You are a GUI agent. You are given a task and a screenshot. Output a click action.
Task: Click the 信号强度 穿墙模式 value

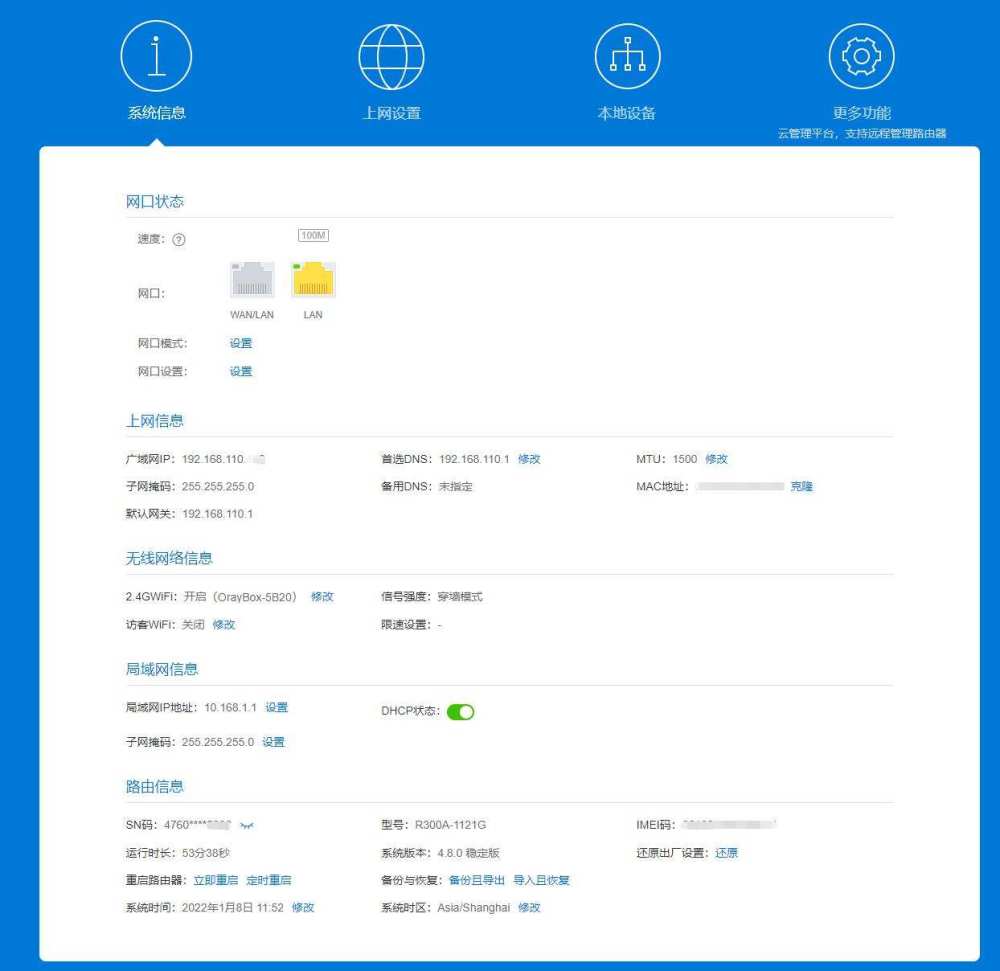click(x=460, y=597)
